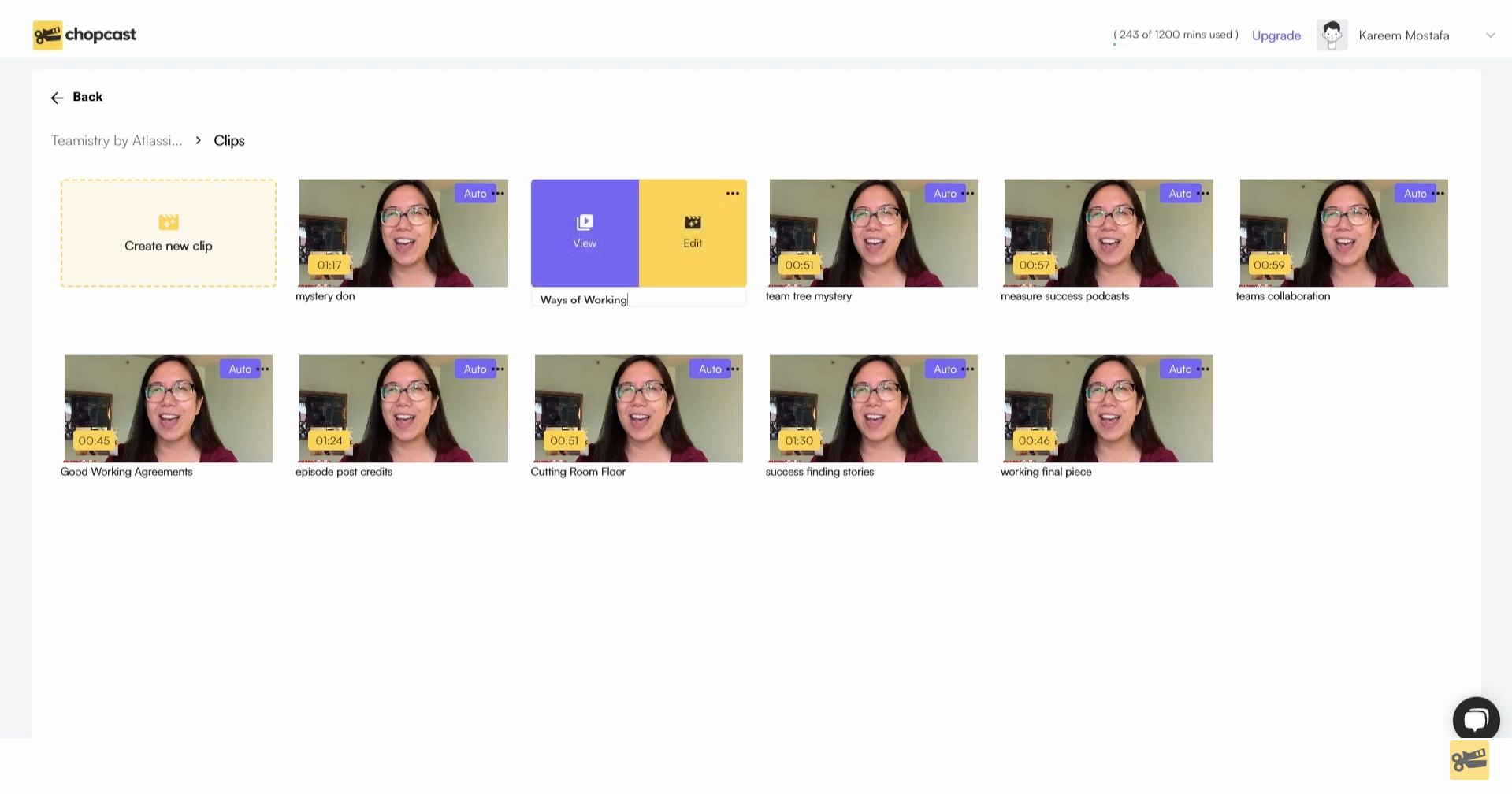Image resolution: width=1512 pixels, height=794 pixels.
Task: Toggle Auto on the Good Working Agreements clip
Action: click(240, 369)
